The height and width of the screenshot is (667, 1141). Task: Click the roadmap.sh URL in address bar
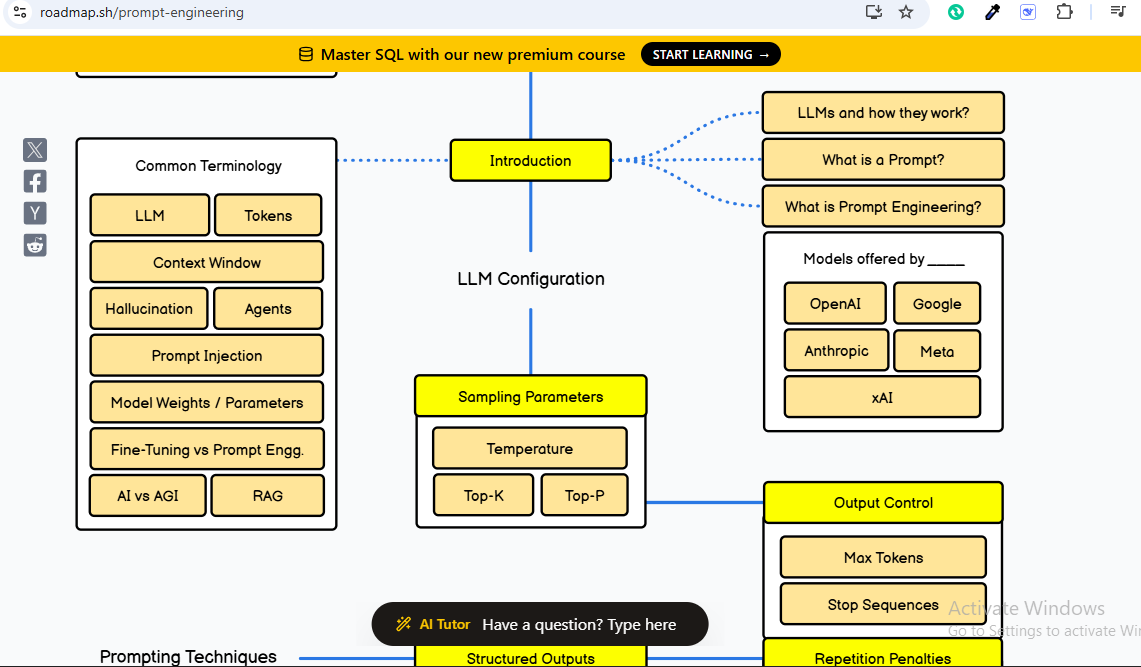coord(142,12)
